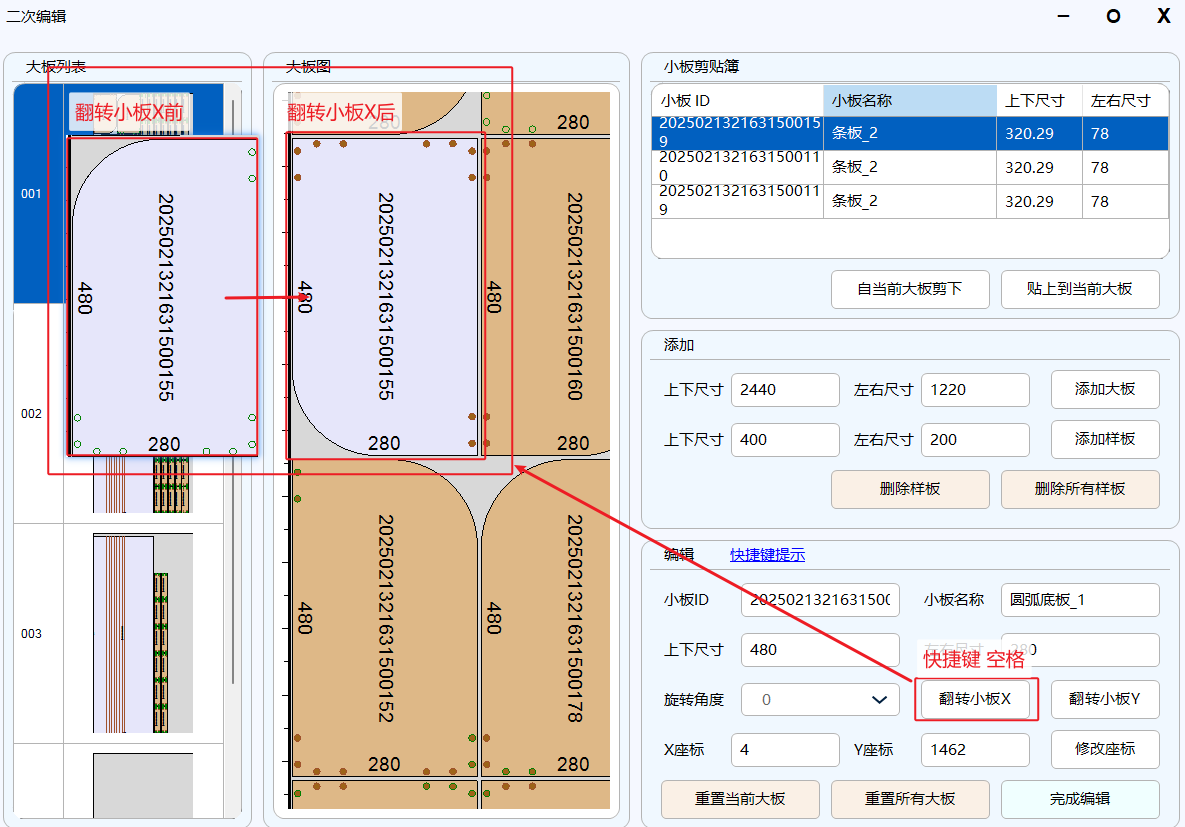The height and width of the screenshot is (827, 1185).
Task: Click 删除所有样板 button
Action: pos(1080,489)
